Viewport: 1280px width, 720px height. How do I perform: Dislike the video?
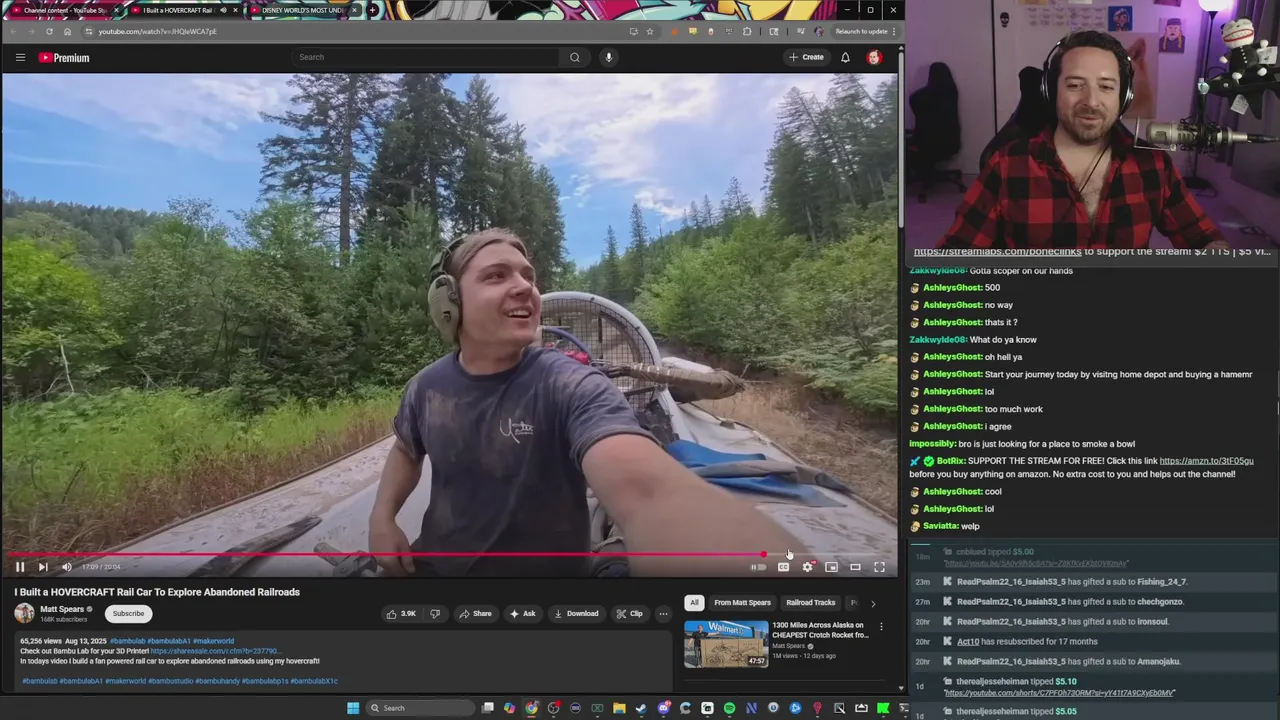pyautogui.click(x=434, y=614)
